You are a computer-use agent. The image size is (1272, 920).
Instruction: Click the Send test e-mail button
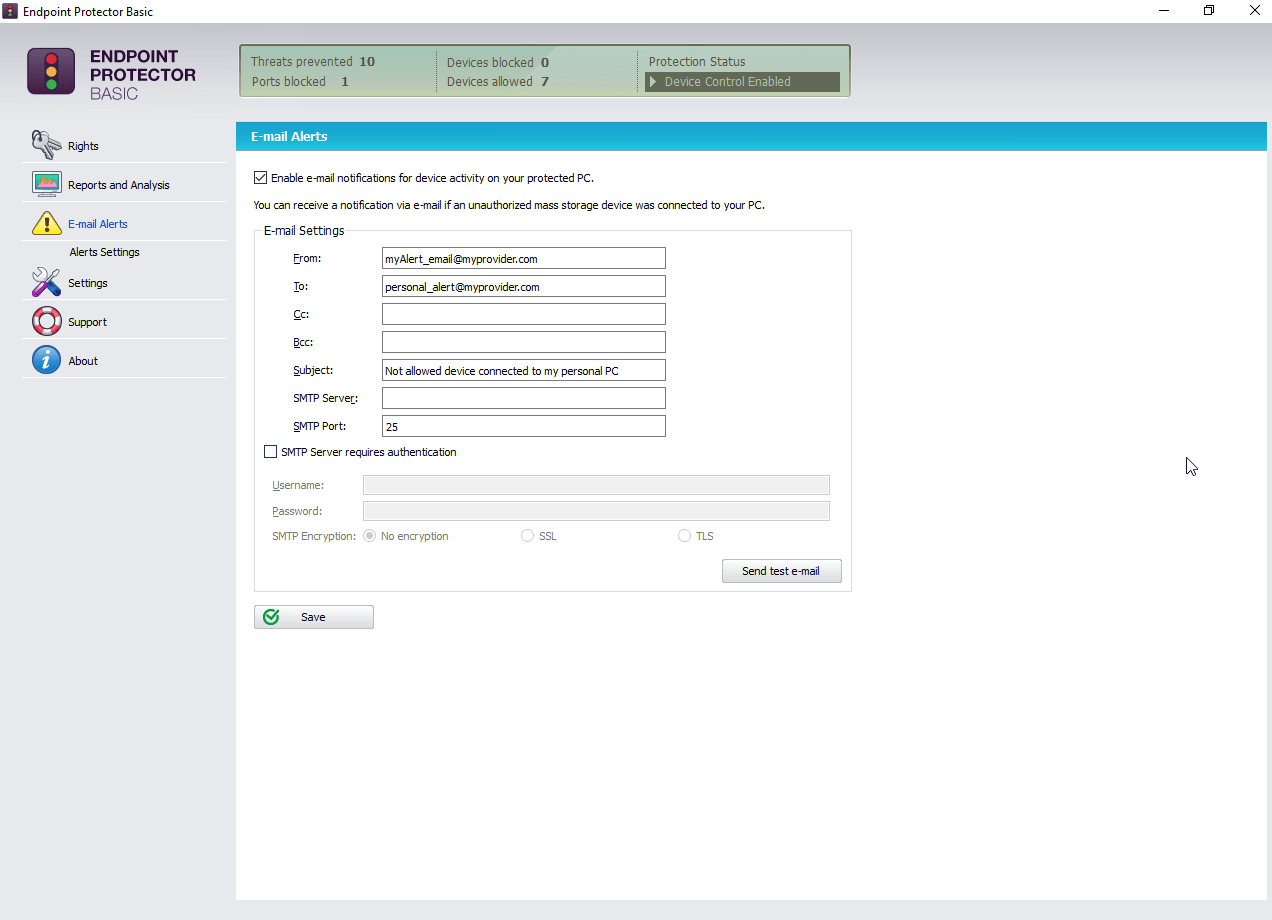click(781, 571)
